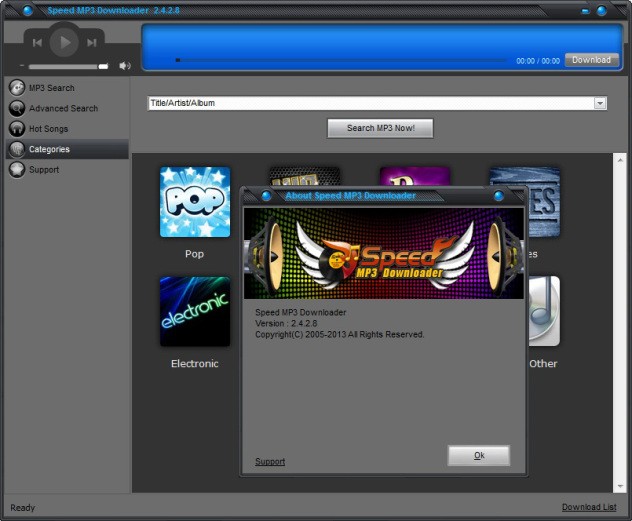
Task: Click Ok in the About dialog
Action: coord(479,455)
